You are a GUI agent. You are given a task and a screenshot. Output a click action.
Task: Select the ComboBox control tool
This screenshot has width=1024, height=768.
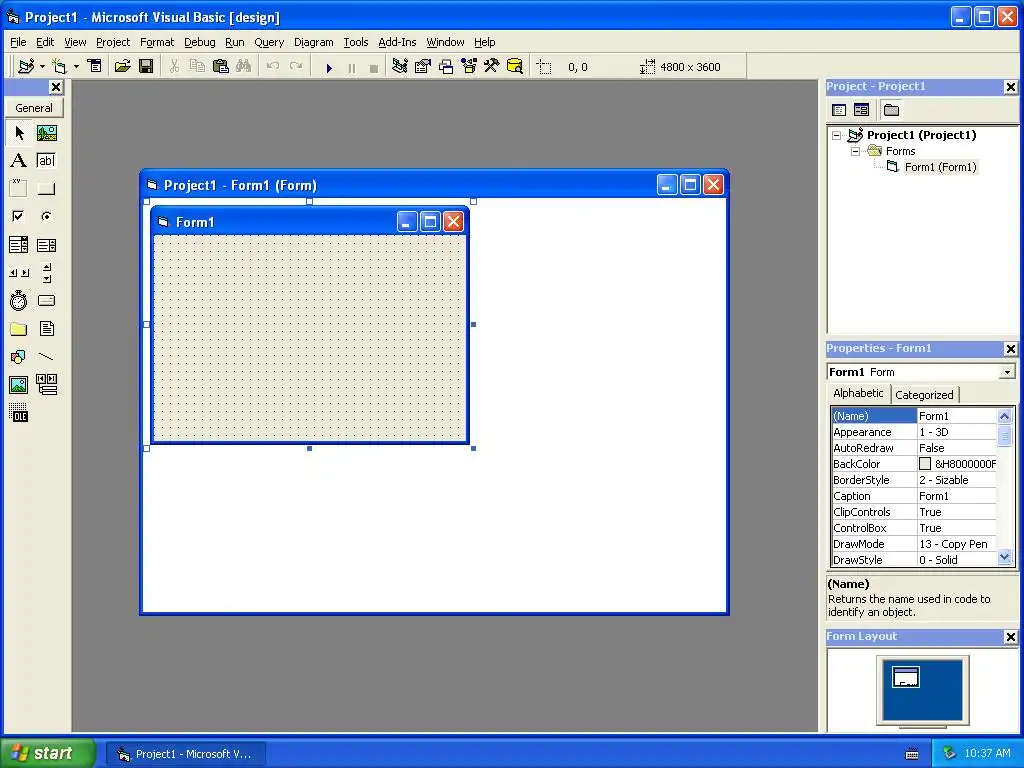coord(19,245)
